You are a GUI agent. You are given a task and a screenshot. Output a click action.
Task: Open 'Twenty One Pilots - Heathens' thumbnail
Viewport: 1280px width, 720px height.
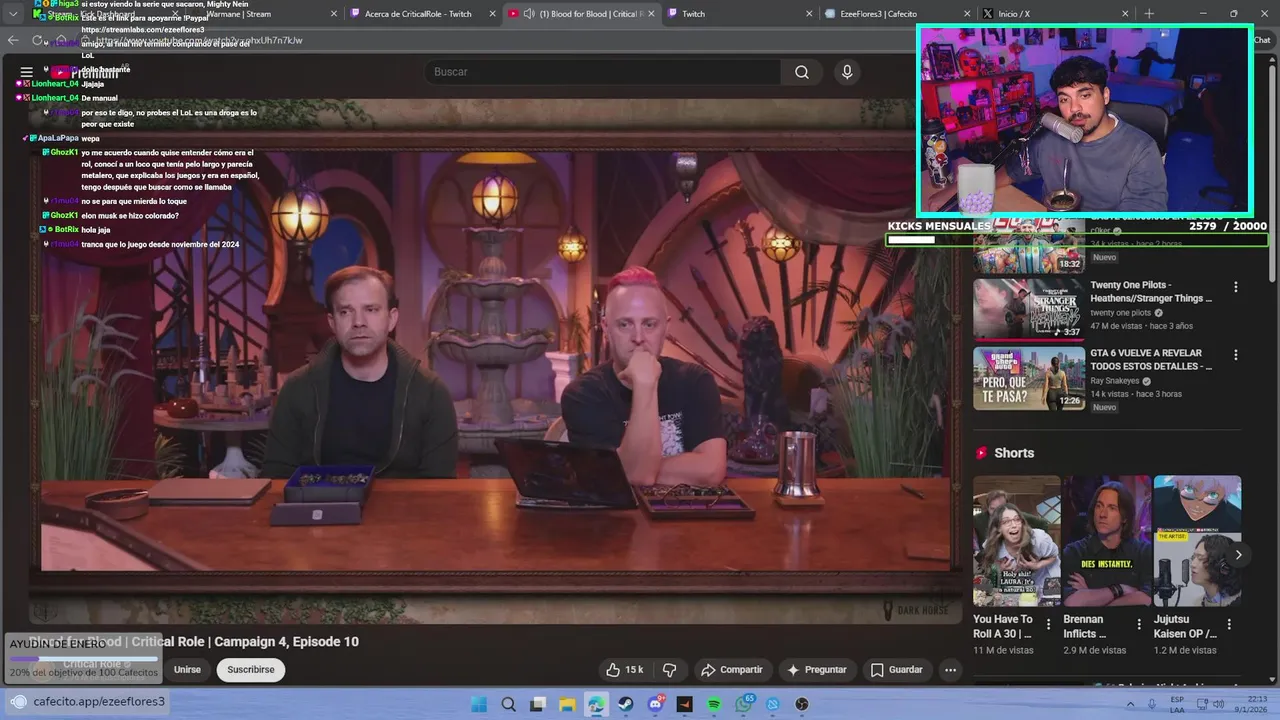[x=1029, y=309]
